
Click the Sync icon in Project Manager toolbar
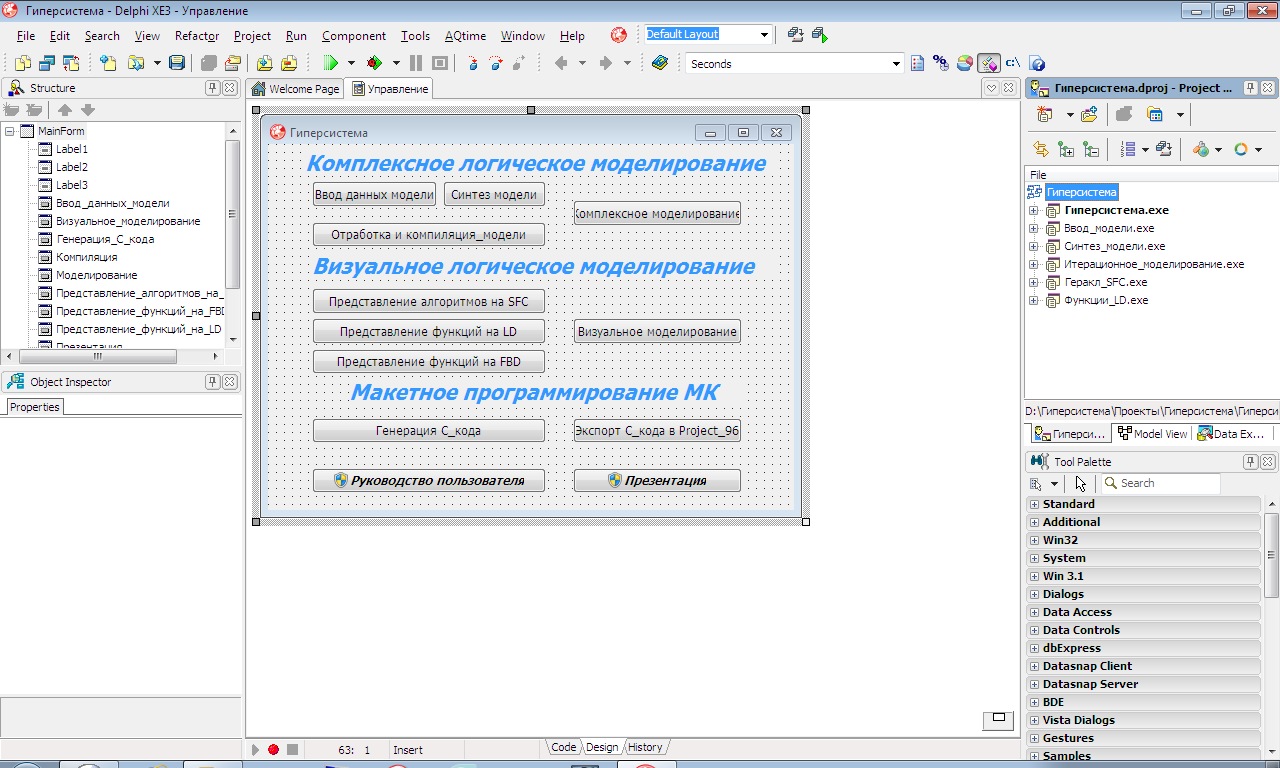tap(1041, 149)
